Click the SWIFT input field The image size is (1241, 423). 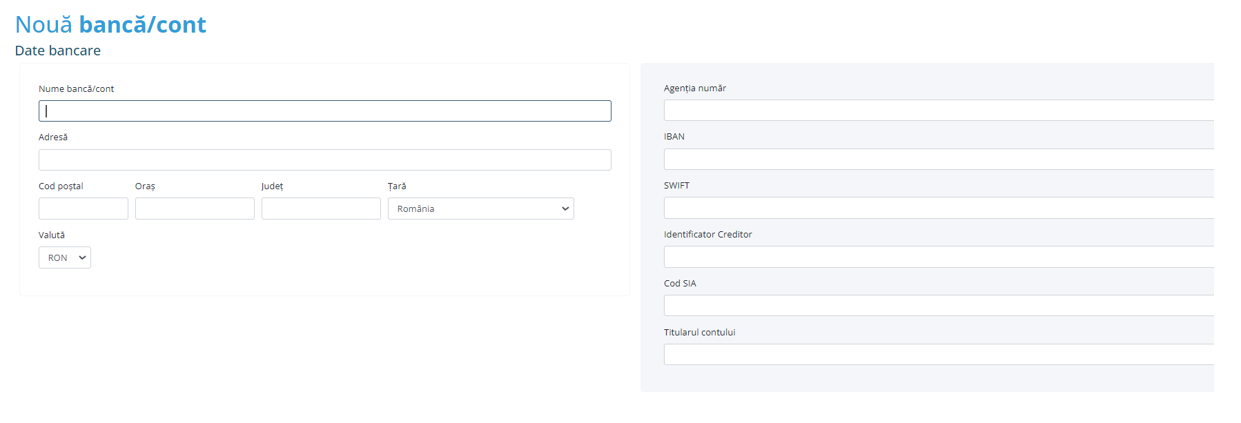938,208
